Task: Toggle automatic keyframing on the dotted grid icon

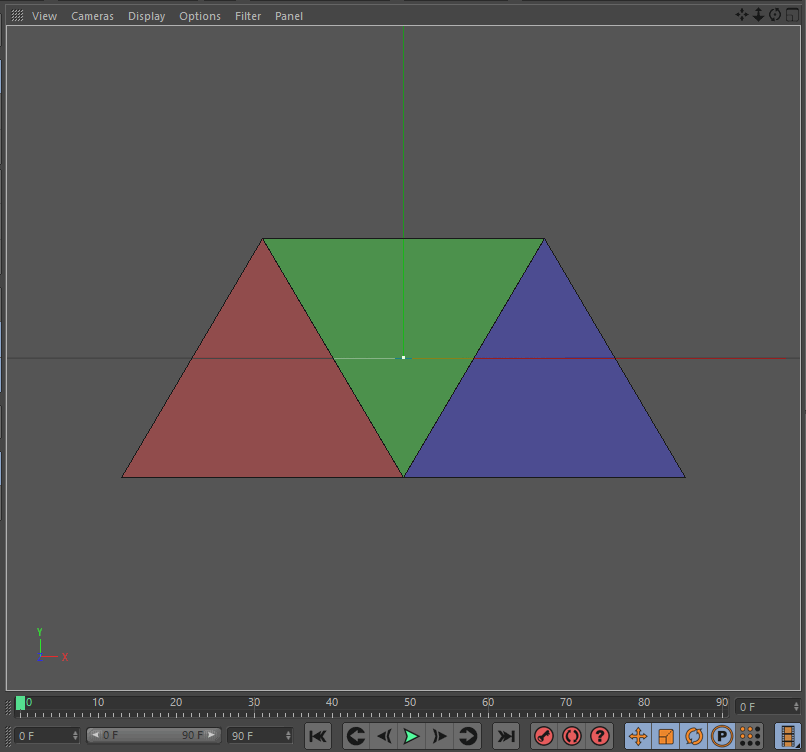Action: 750,735
